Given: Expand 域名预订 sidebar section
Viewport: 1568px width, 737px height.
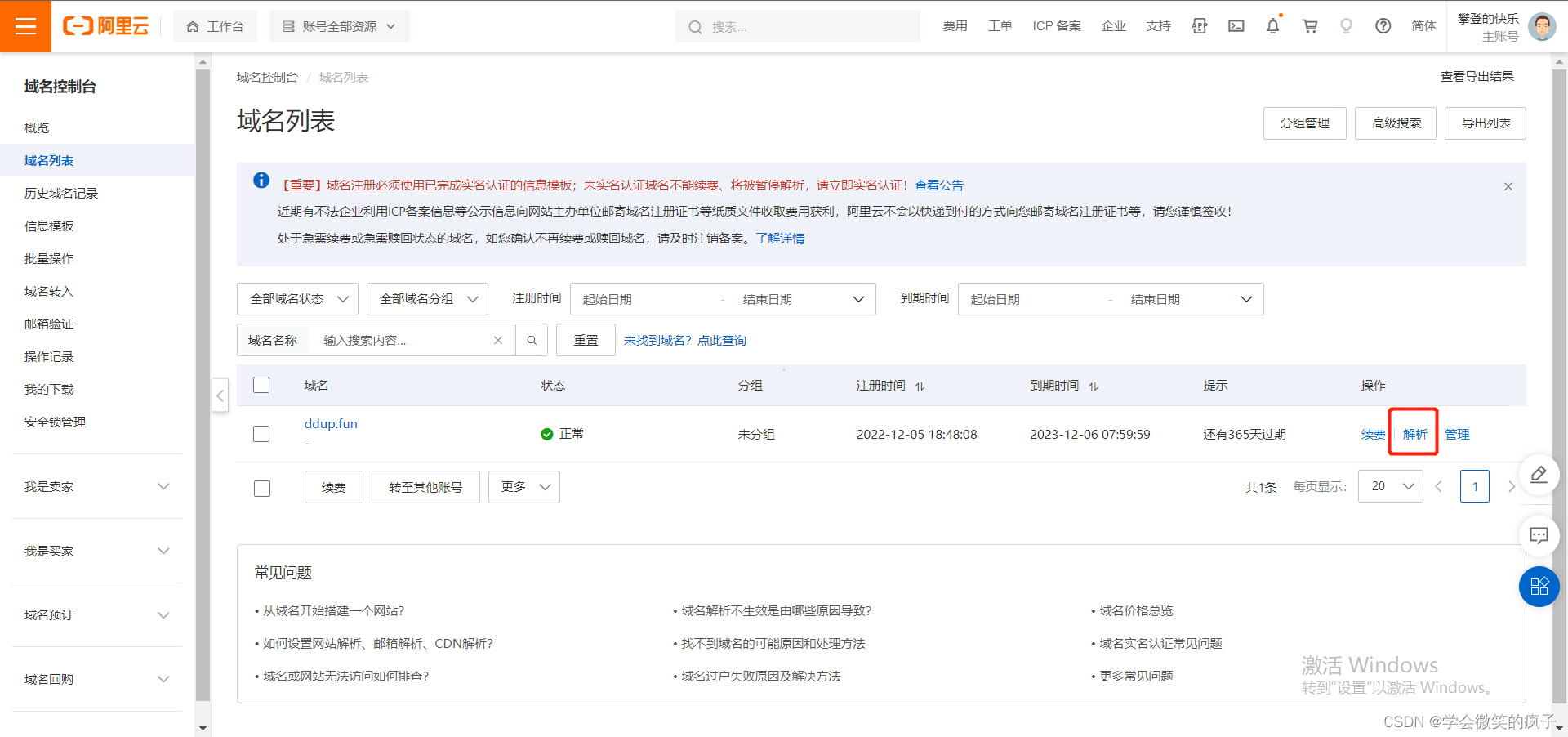Looking at the screenshot, I should point(97,614).
